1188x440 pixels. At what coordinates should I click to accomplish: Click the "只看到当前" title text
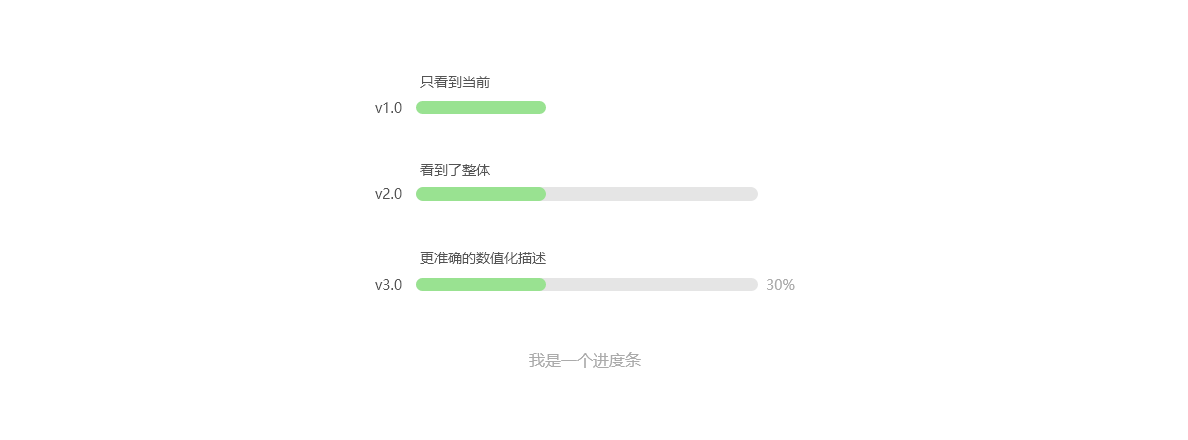(455, 82)
